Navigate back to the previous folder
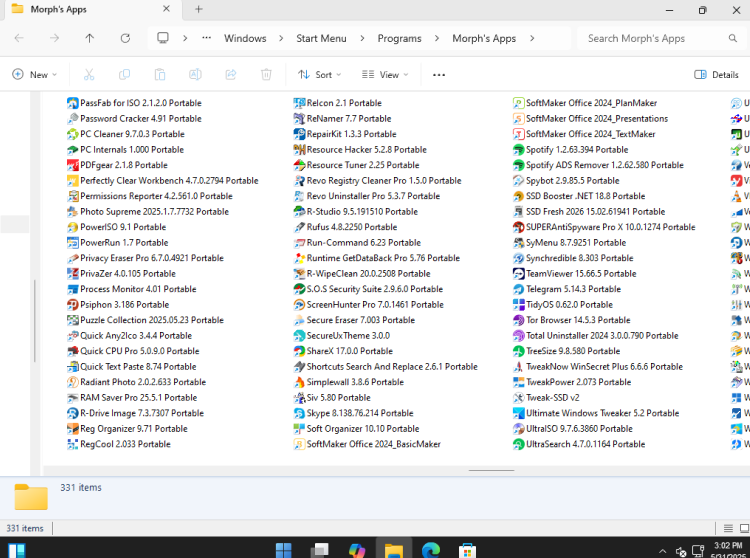 pos(19,38)
